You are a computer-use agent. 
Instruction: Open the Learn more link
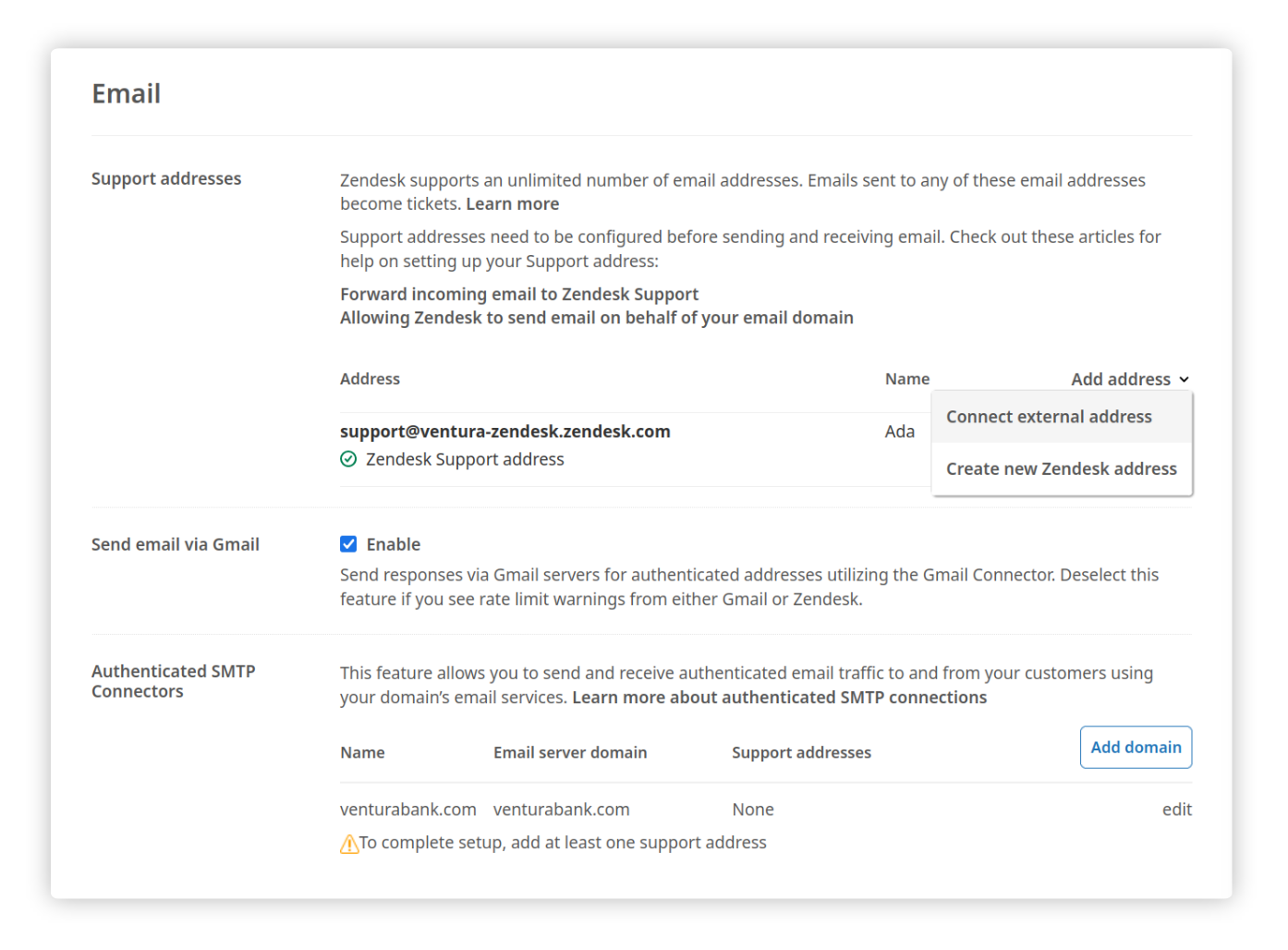(512, 204)
